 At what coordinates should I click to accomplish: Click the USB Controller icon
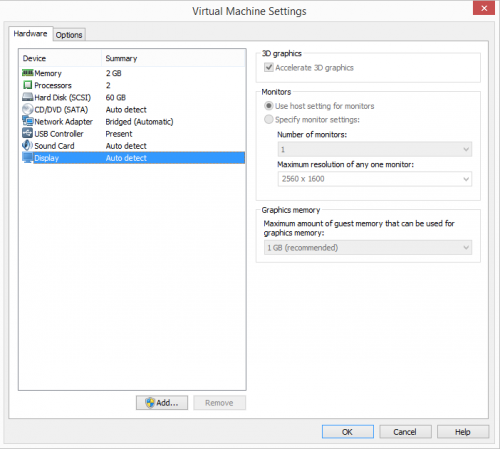click(x=28, y=133)
